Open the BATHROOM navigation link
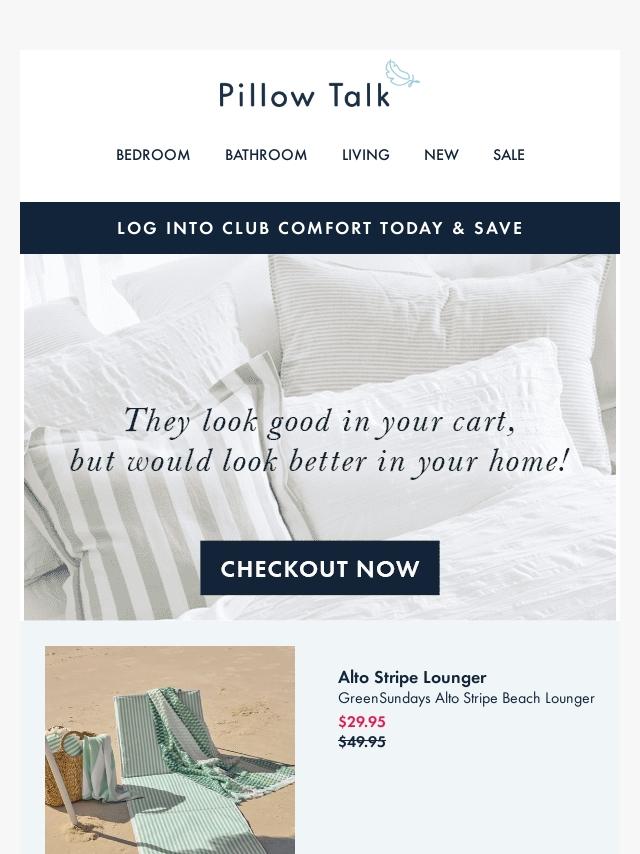 click(x=266, y=155)
